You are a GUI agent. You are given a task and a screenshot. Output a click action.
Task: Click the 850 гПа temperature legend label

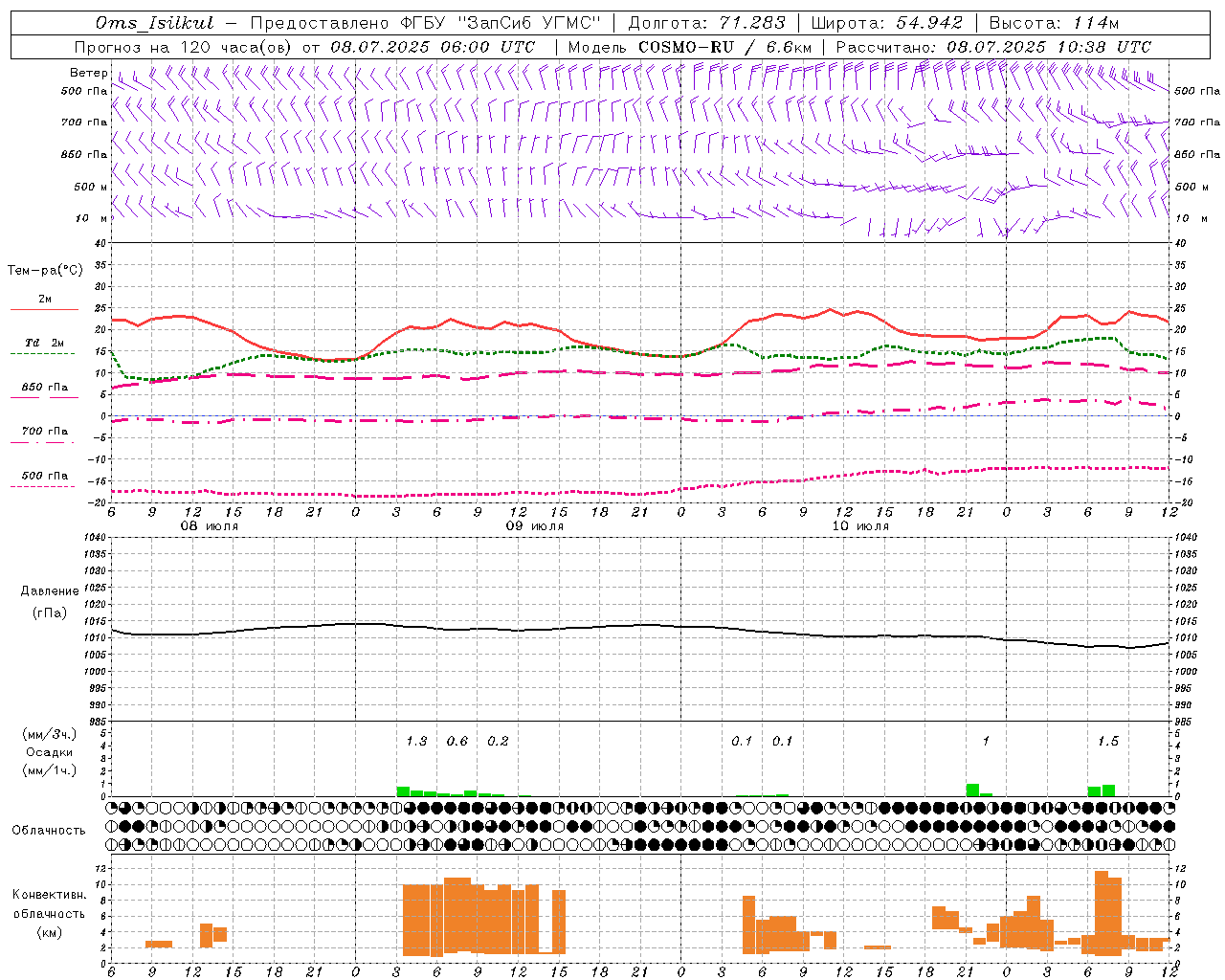point(45,388)
